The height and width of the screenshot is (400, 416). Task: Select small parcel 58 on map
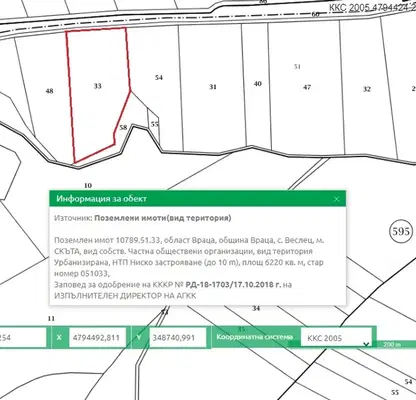(x=123, y=127)
